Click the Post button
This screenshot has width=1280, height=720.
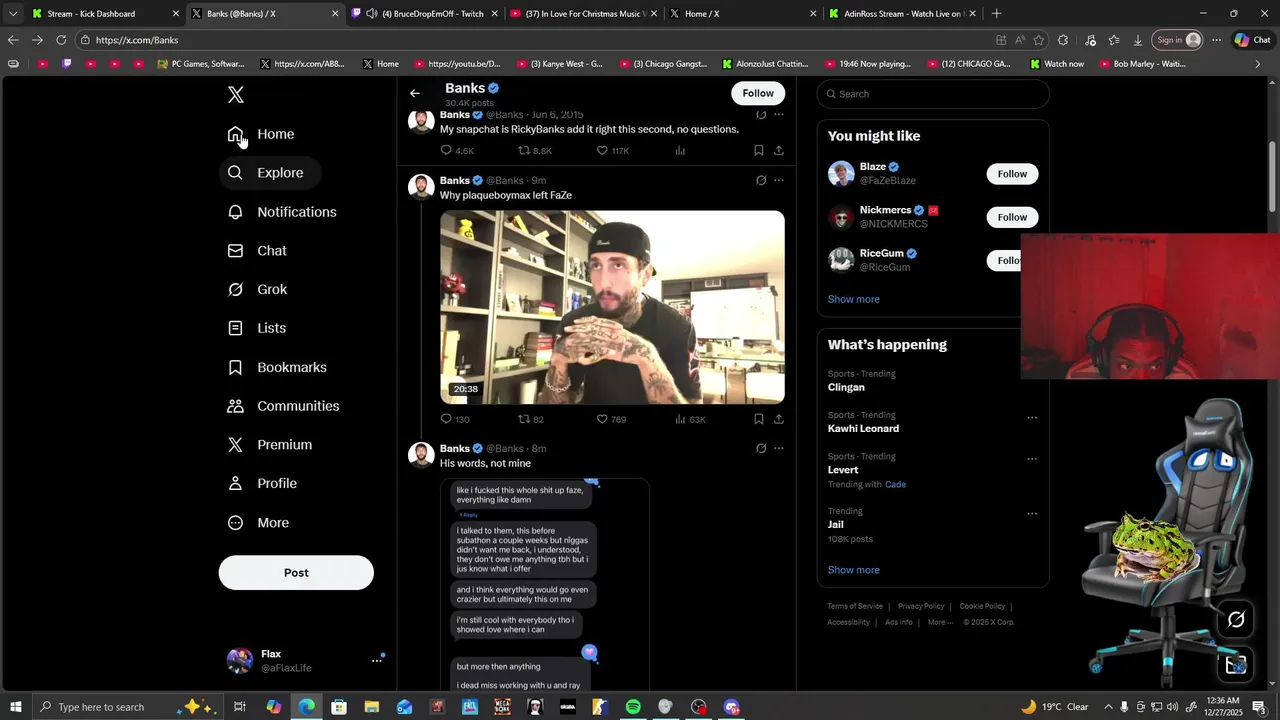click(296, 573)
